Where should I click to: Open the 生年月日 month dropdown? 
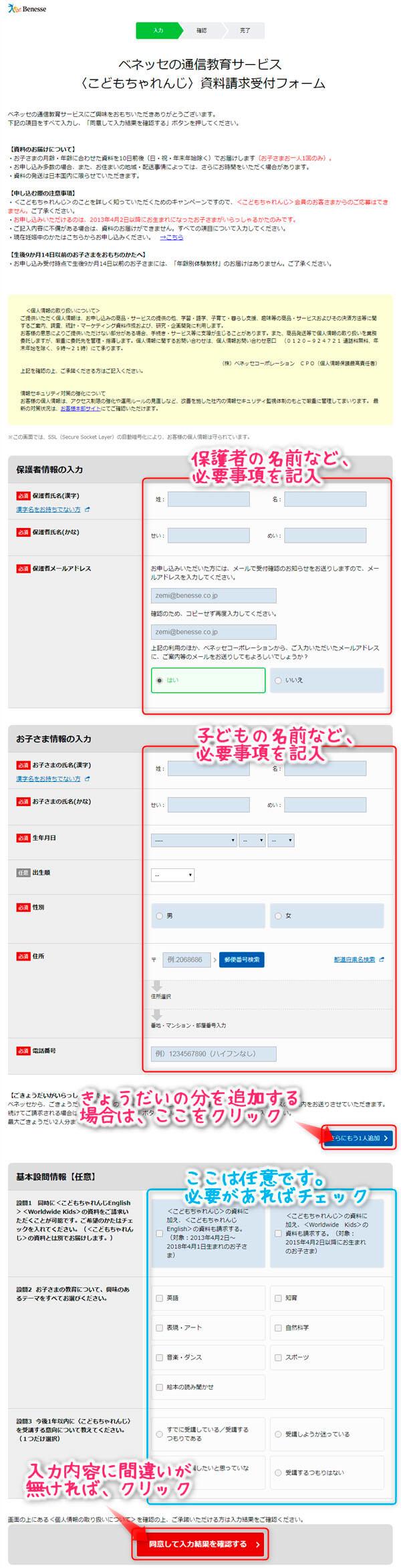click(x=253, y=840)
